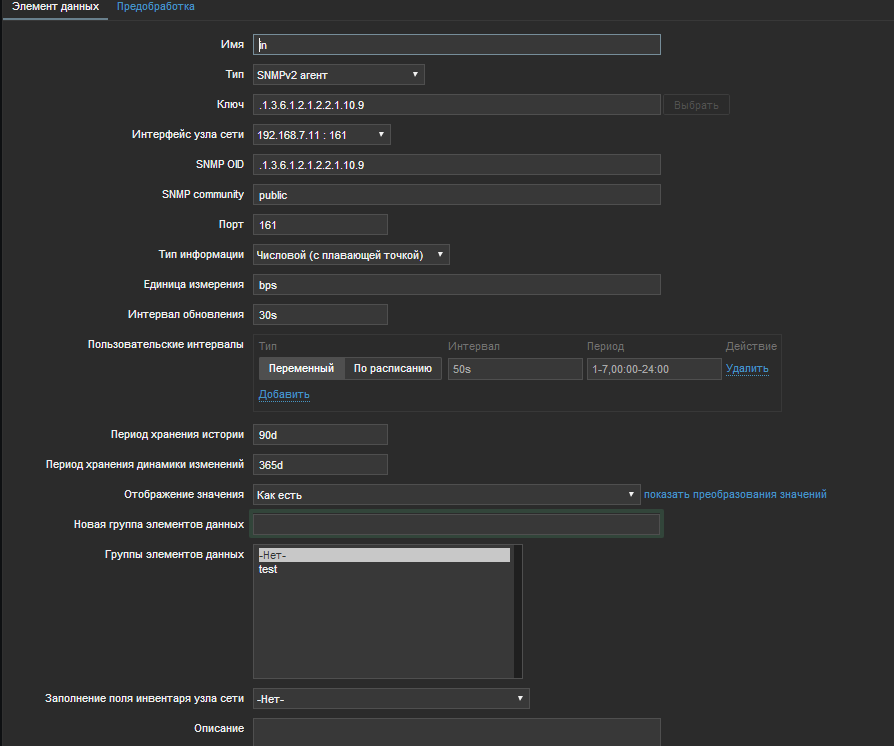
Task: Click Удалить link for custom interval
Action: click(x=747, y=369)
